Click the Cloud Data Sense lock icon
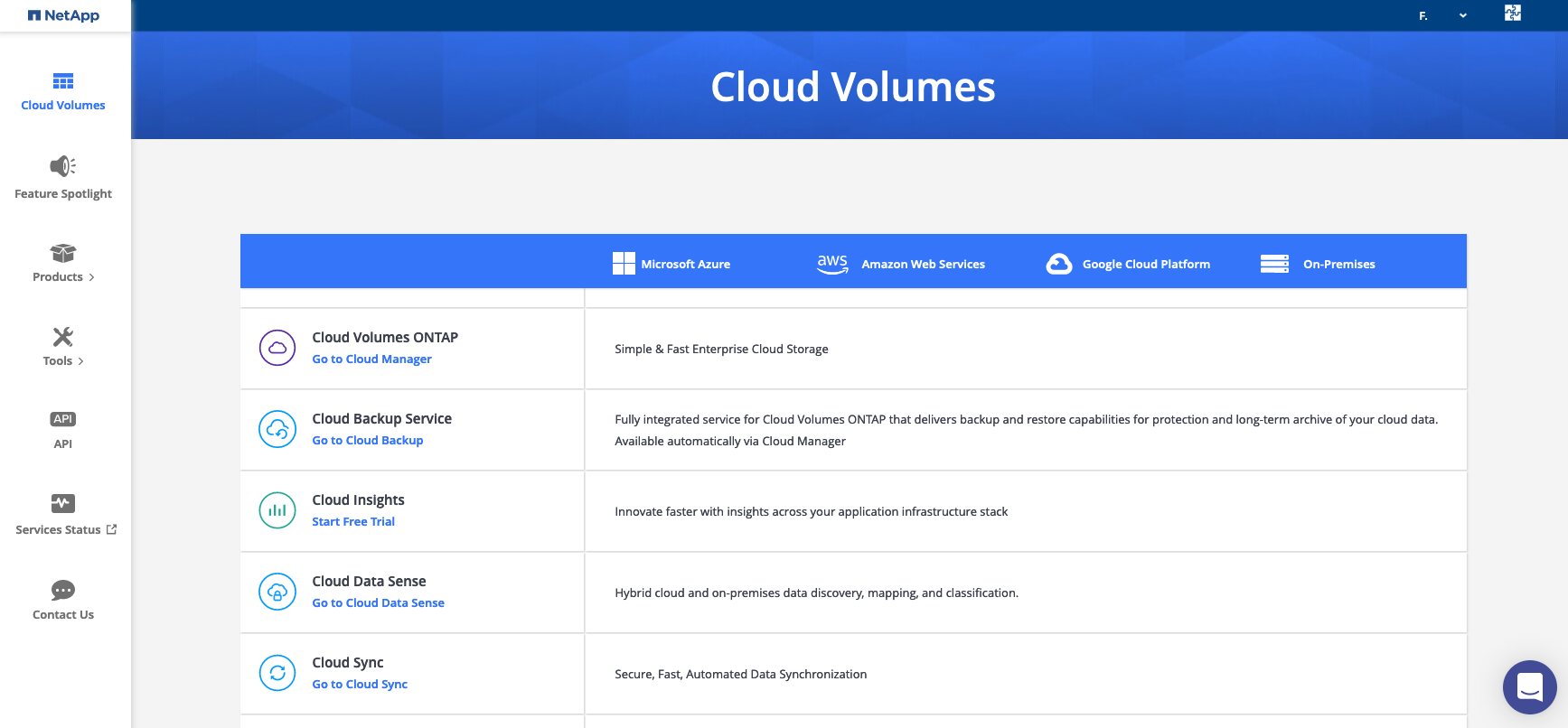Image resolution: width=1568 pixels, height=728 pixels. click(x=277, y=592)
